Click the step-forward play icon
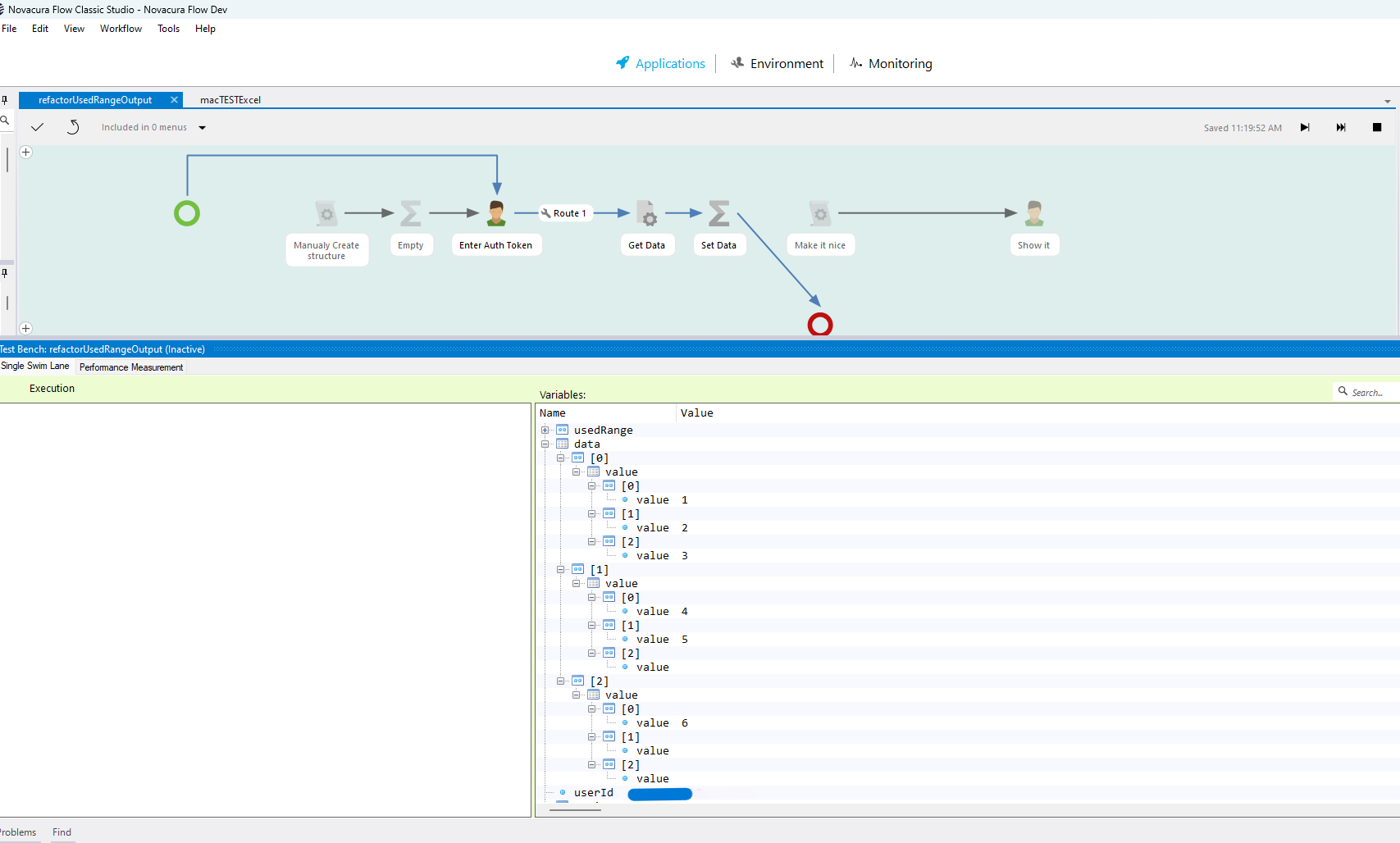The height and width of the screenshot is (843, 1400). pyautogui.click(x=1305, y=127)
